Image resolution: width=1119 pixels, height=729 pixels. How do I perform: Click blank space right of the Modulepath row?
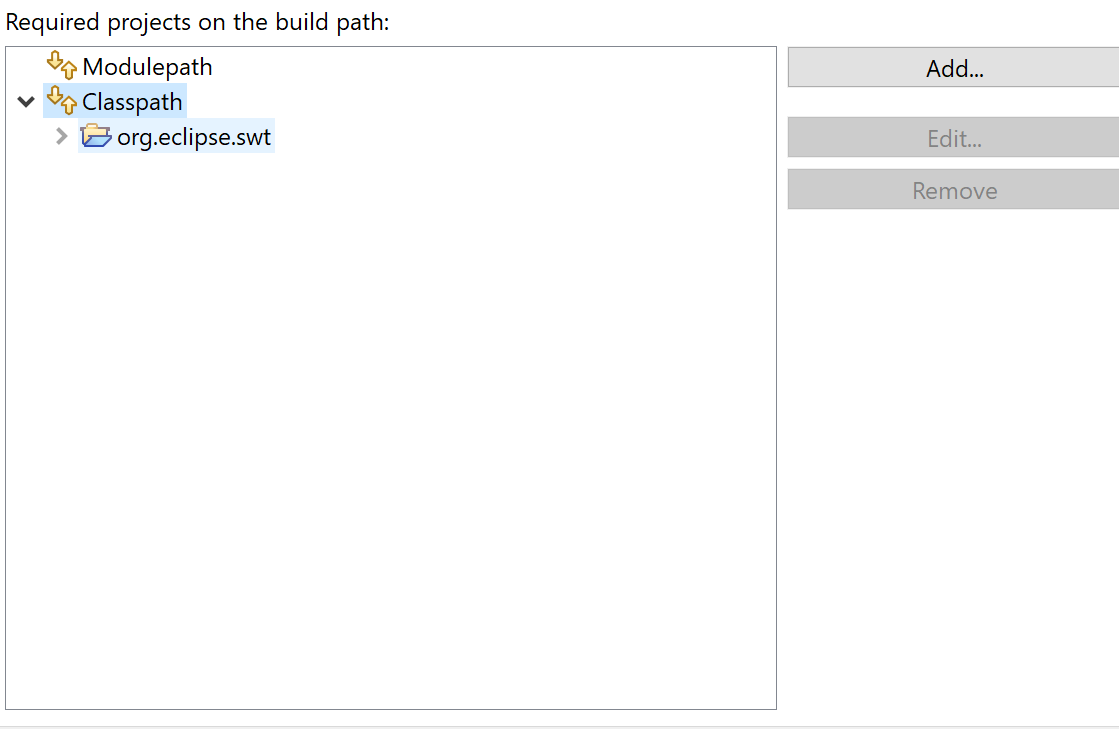click(x=480, y=67)
